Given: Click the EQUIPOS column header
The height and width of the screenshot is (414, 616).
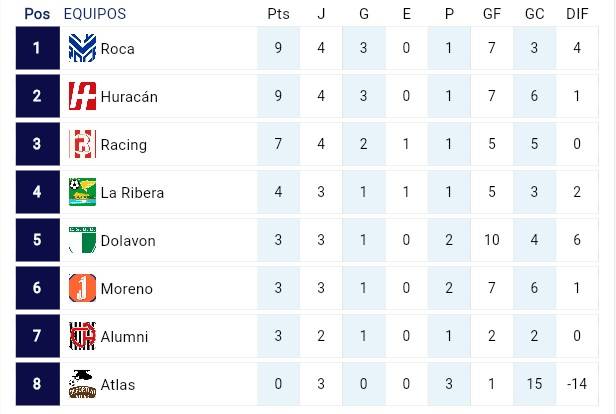Looking at the screenshot, I should point(94,14).
